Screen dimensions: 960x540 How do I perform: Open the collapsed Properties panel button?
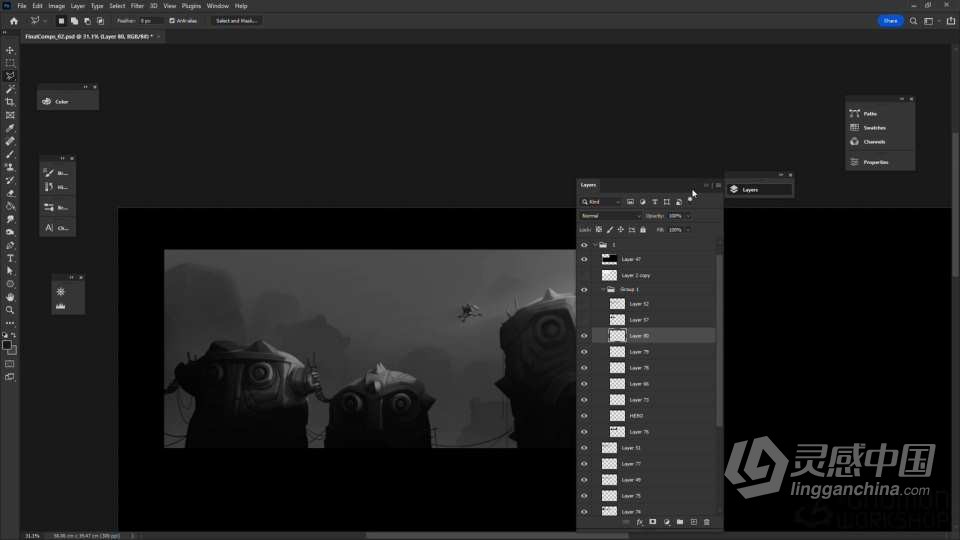coord(880,162)
